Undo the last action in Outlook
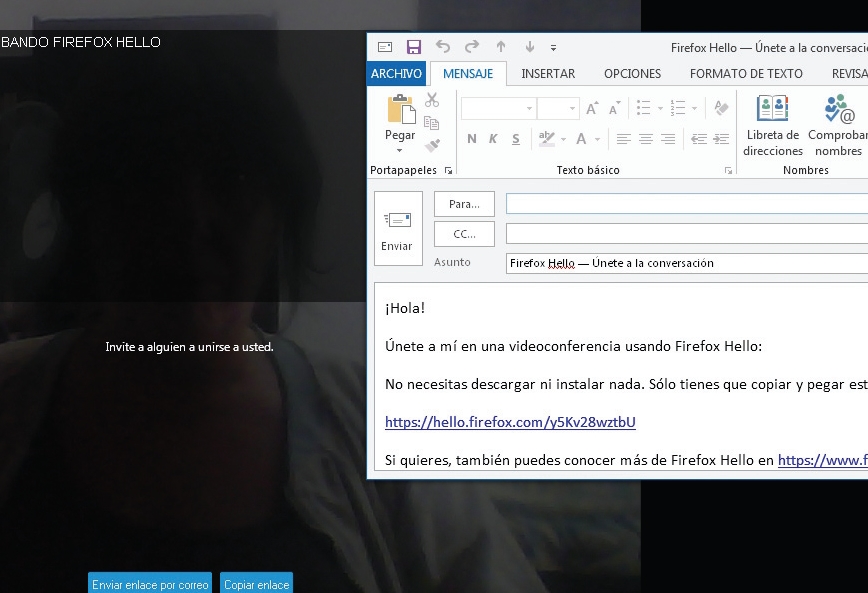The image size is (868, 593). pyautogui.click(x=443, y=47)
